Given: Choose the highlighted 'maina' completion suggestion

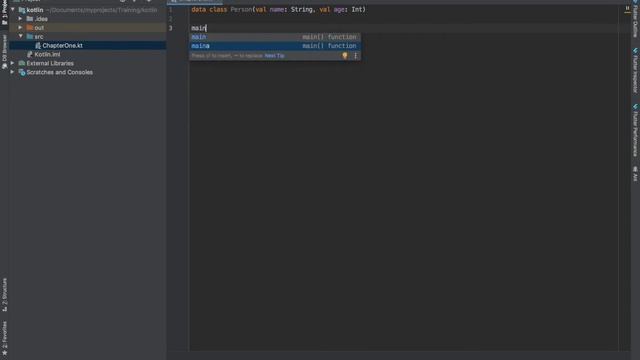Looking at the screenshot, I should pyautogui.click(x=275, y=46).
